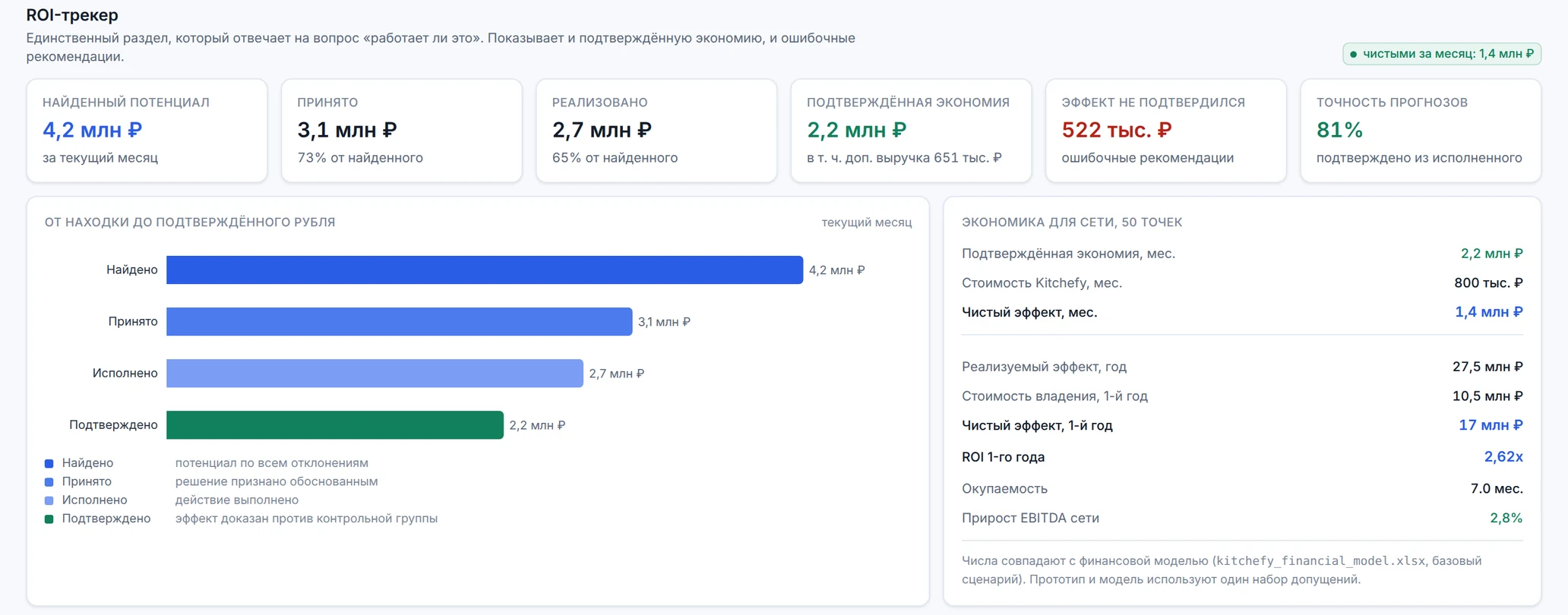Click the «81%» forecast accuracy value
The width and height of the screenshot is (1568, 615).
point(1339,130)
